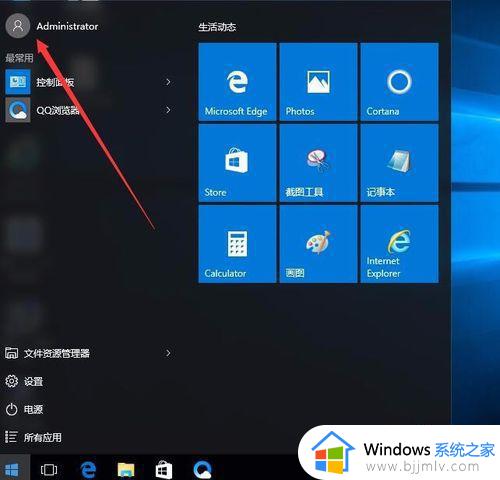Viewport: 500px width, 480px height.
Task: Open the Calculator tile
Action: pos(237,244)
